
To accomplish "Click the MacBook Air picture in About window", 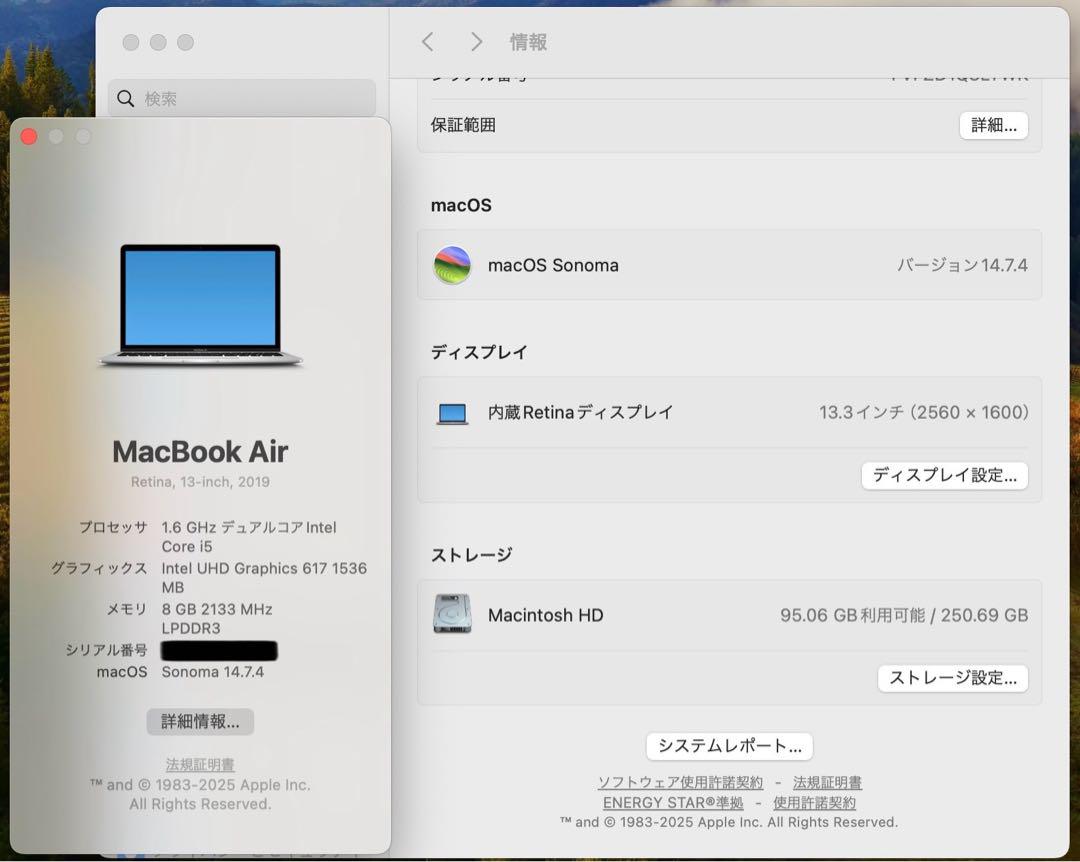I will [200, 305].
